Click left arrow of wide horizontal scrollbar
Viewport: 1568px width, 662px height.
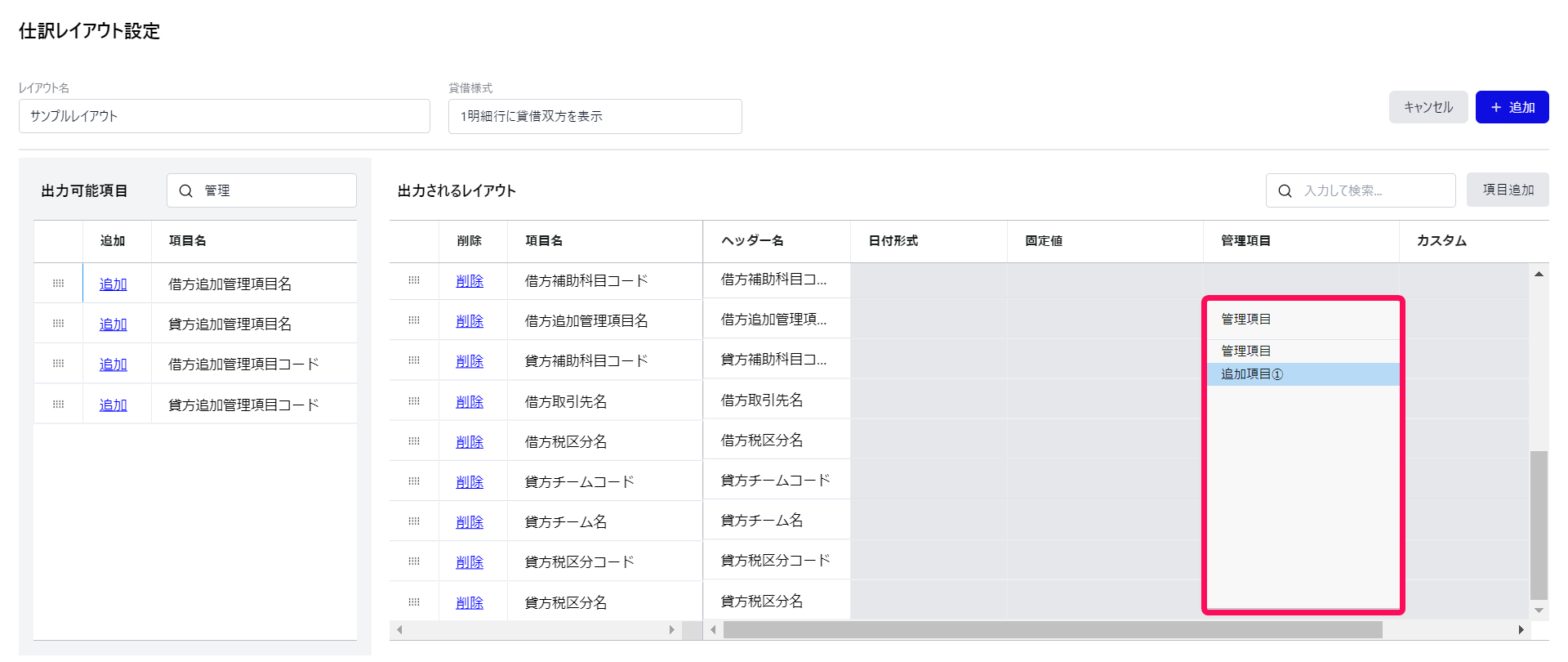[x=714, y=629]
